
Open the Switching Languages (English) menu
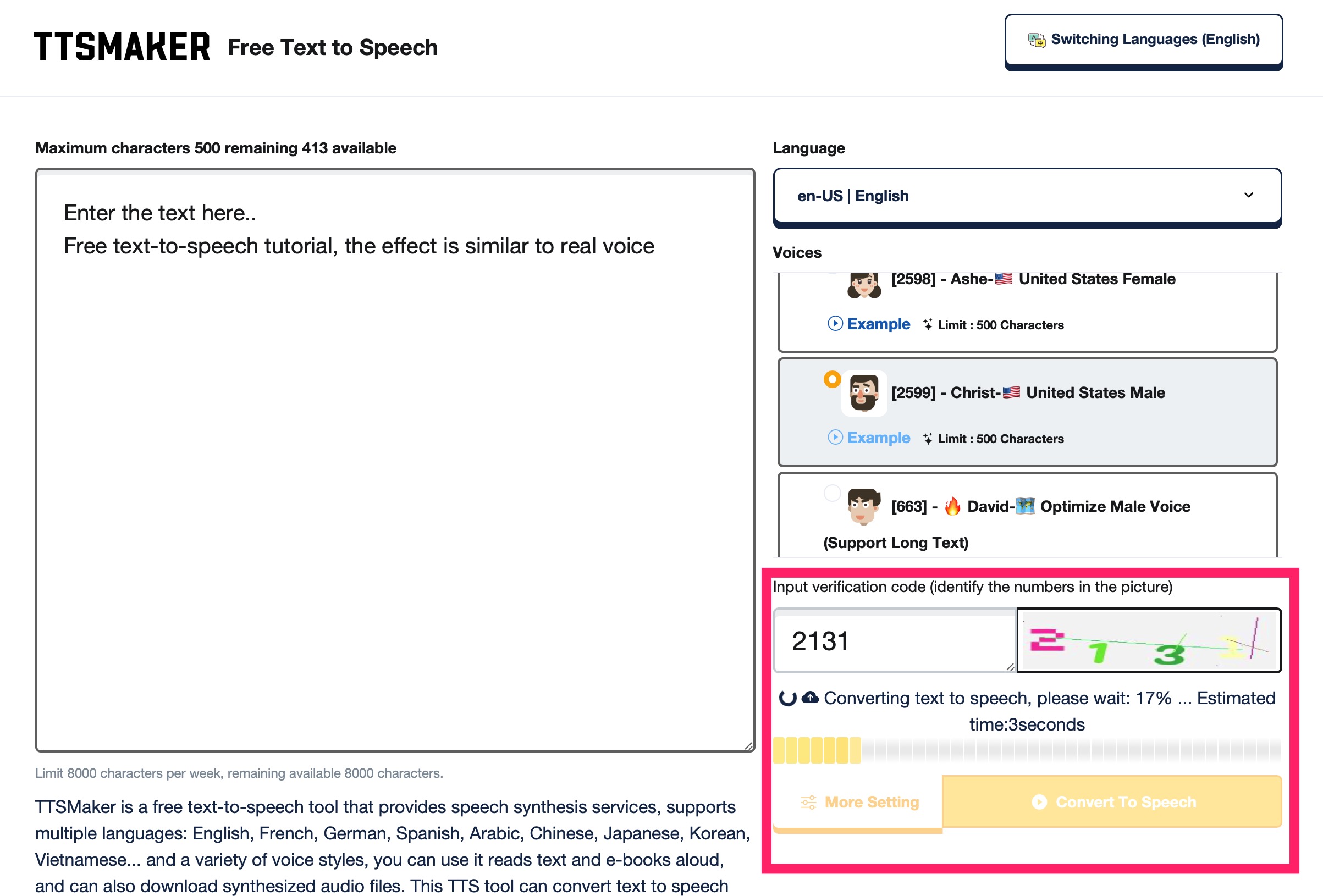click(x=1143, y=41)
